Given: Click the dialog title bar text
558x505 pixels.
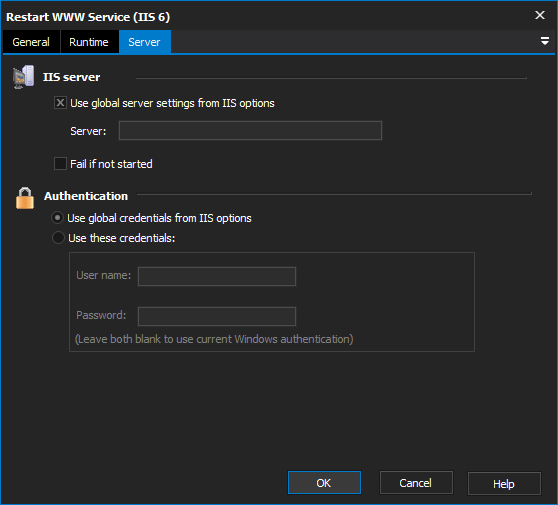Looking at the screenshot, I should tap(88, 17).
